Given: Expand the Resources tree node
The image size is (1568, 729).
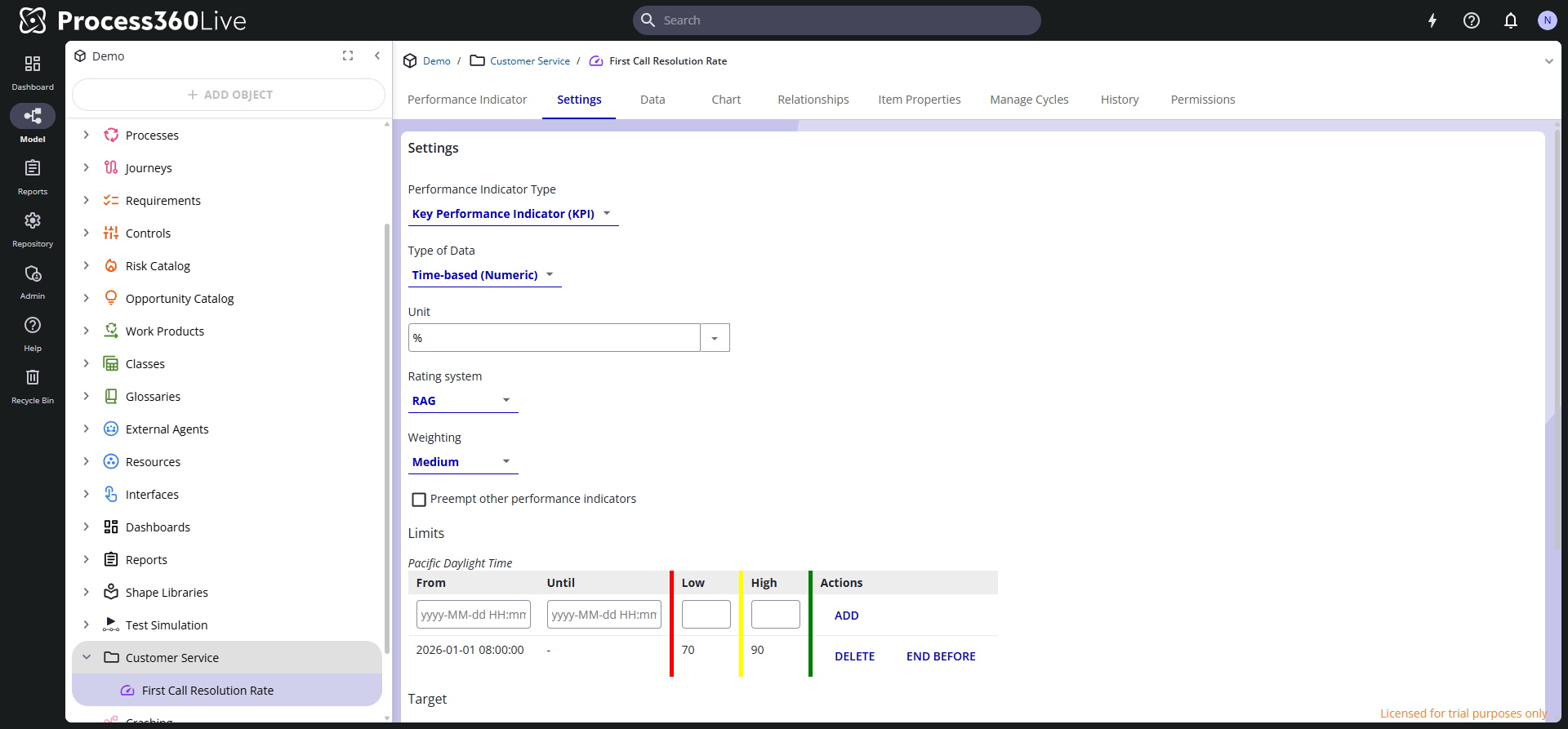Looking at the screenshot, I should tap(87, 461).
